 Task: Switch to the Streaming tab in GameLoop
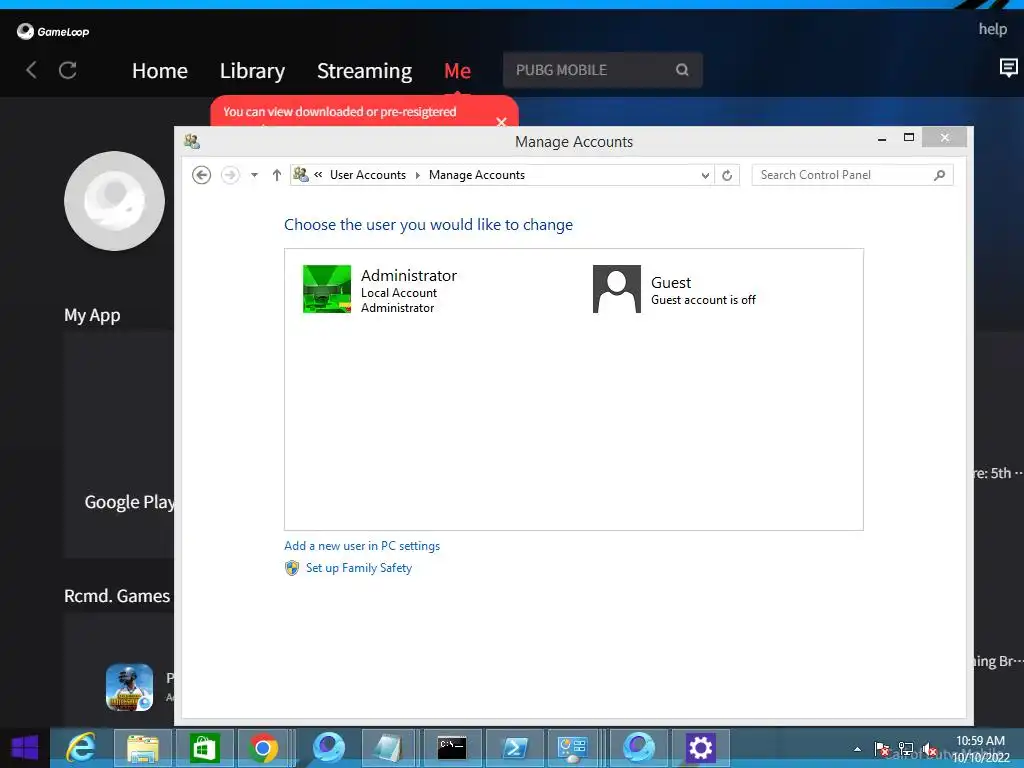tap(364, 71)
